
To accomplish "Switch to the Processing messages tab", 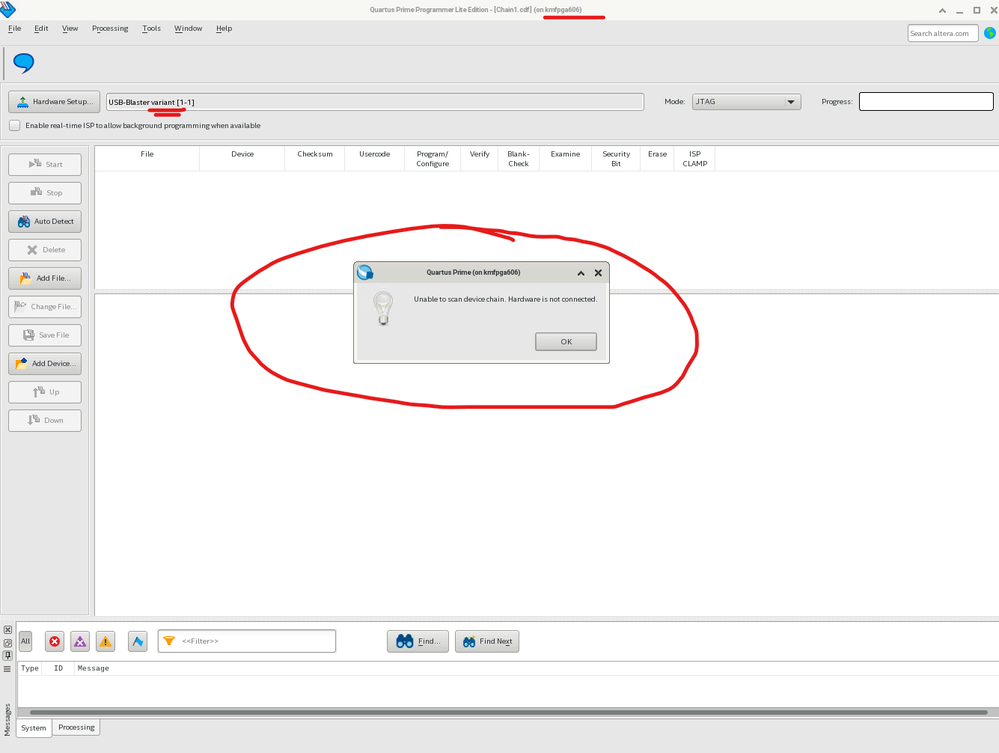I will [76, 727].
